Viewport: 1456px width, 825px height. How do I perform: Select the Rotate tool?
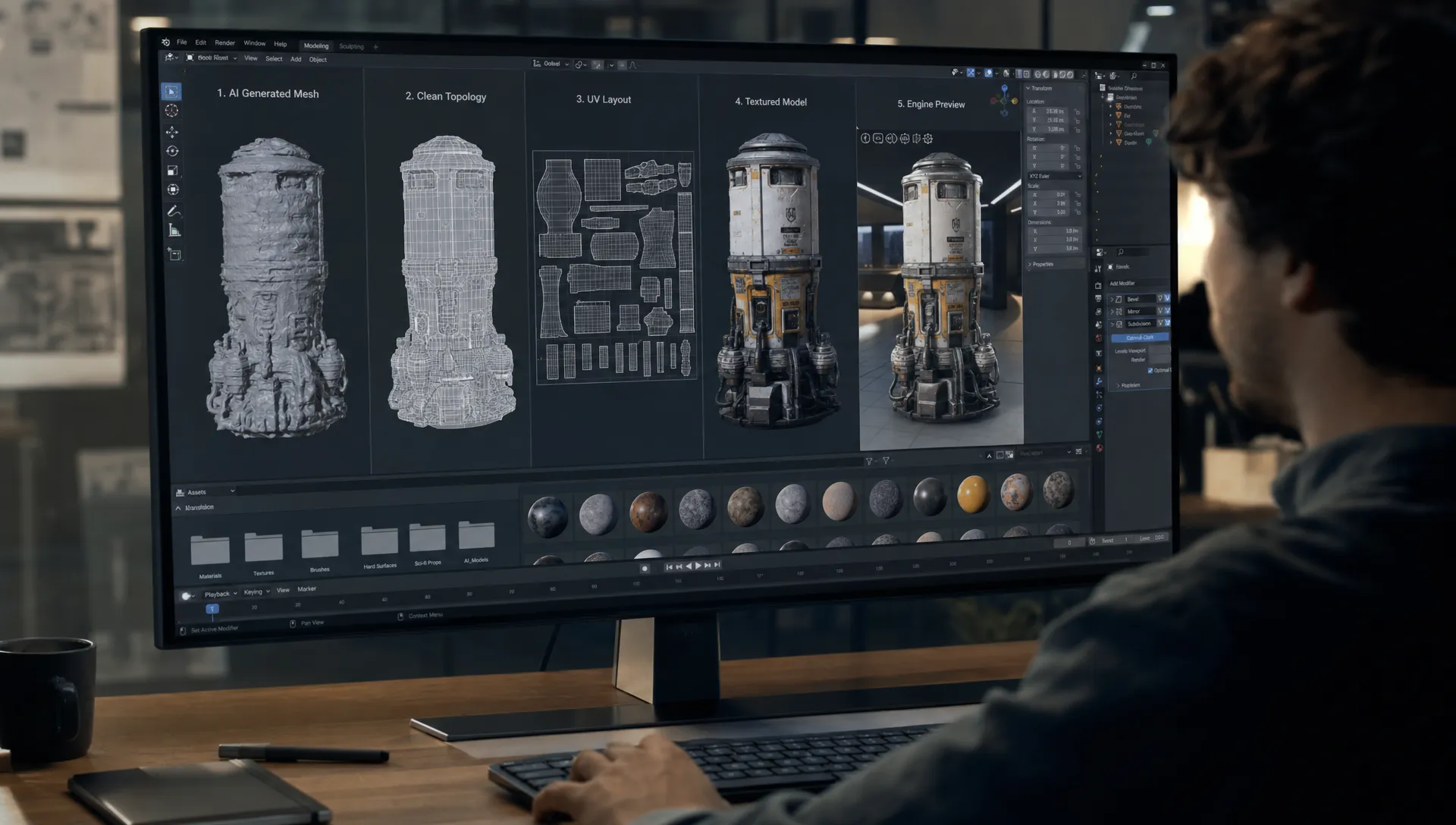pyautogui.click(x=172, y=151)
